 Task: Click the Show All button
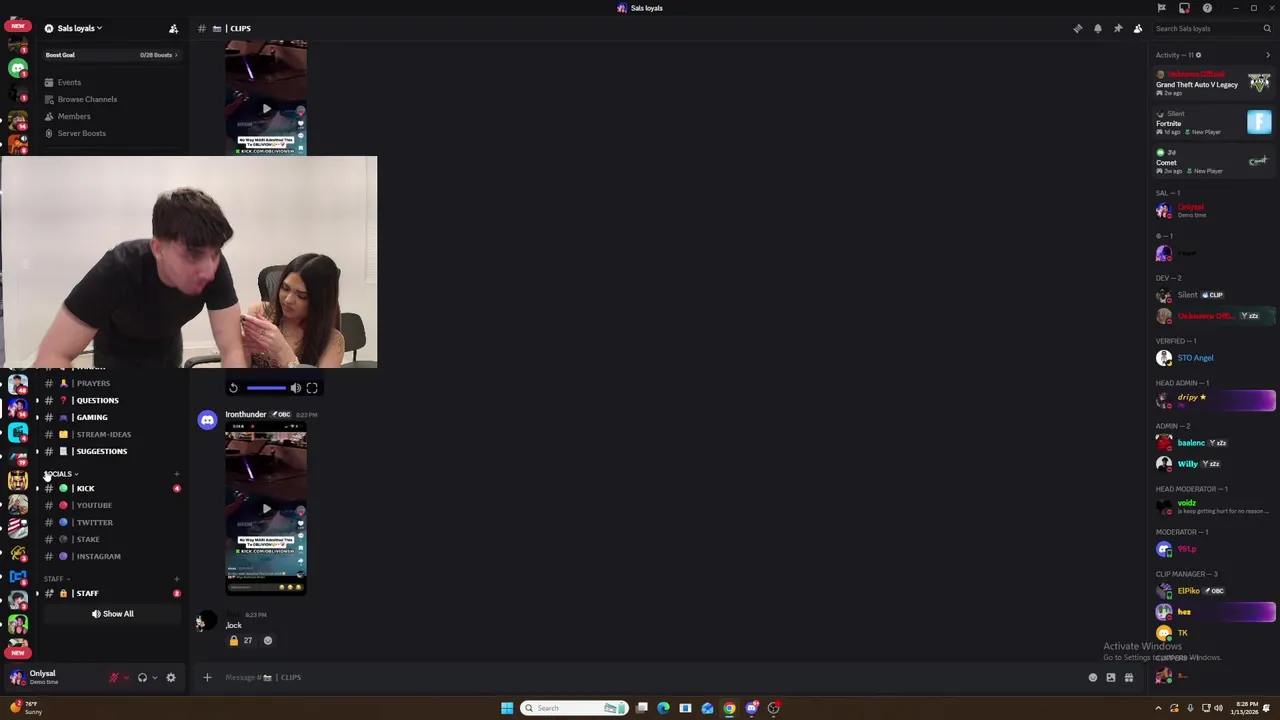112,614
